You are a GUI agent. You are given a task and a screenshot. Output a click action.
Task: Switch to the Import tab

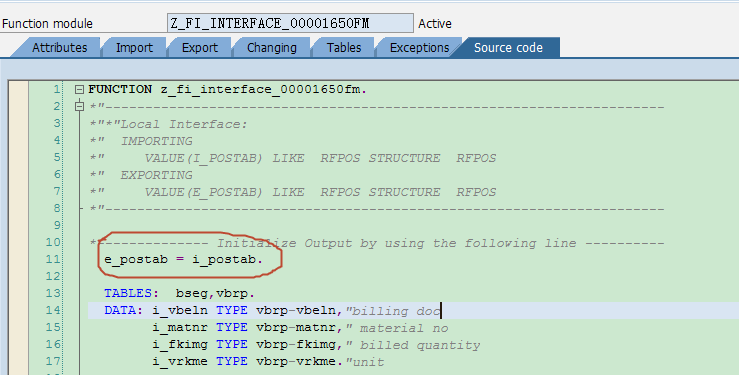pyautogui.click(x=134, y=48)
